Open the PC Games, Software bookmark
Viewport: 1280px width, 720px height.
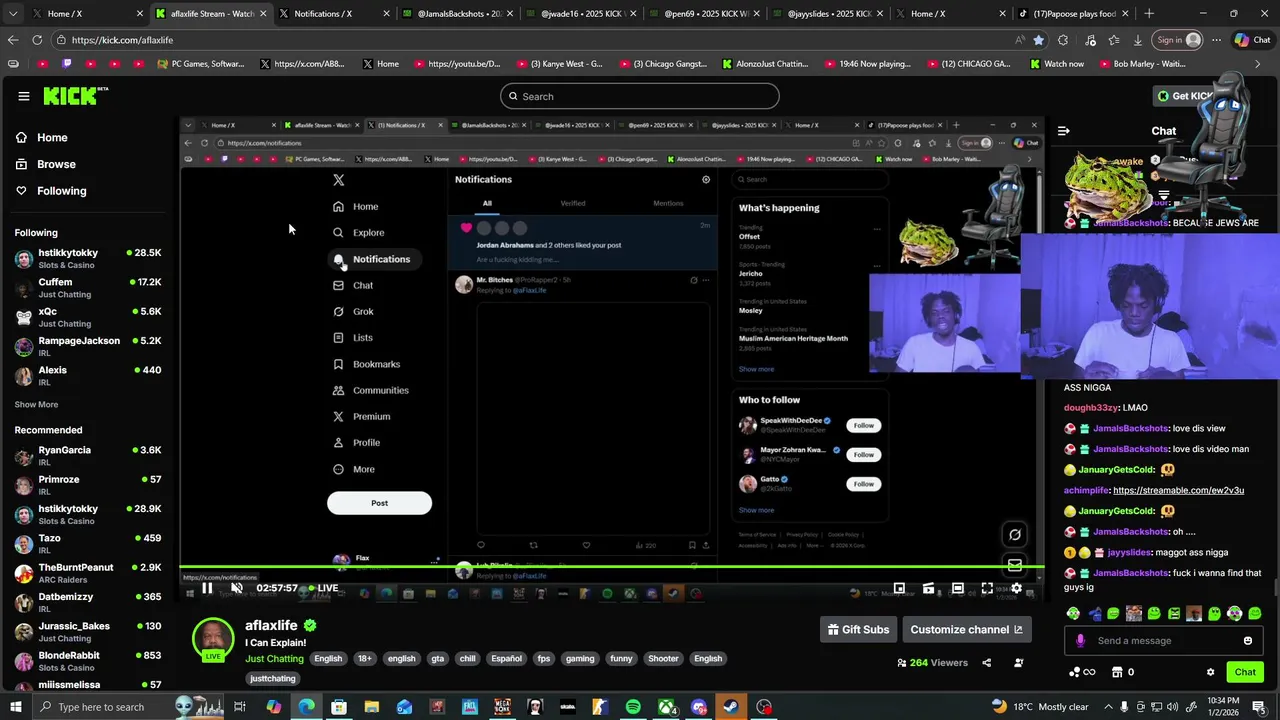point(201,64)
